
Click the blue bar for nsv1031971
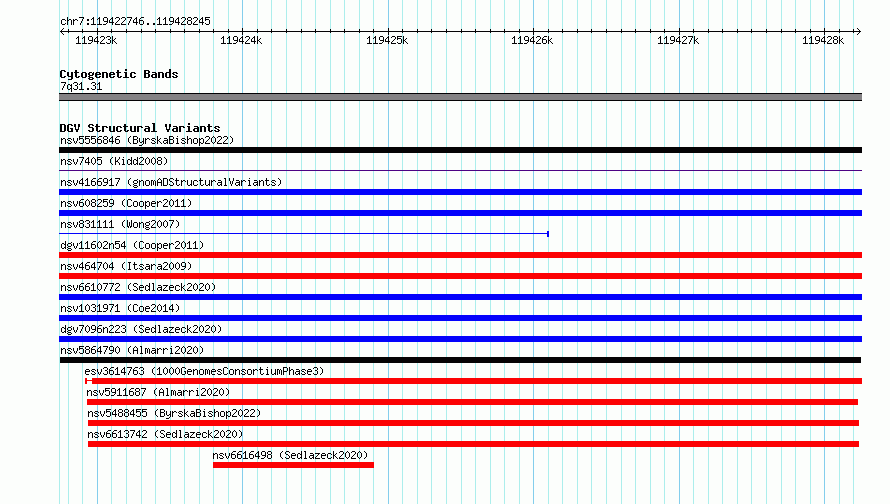pyautogui.click(x=460, y=318)
